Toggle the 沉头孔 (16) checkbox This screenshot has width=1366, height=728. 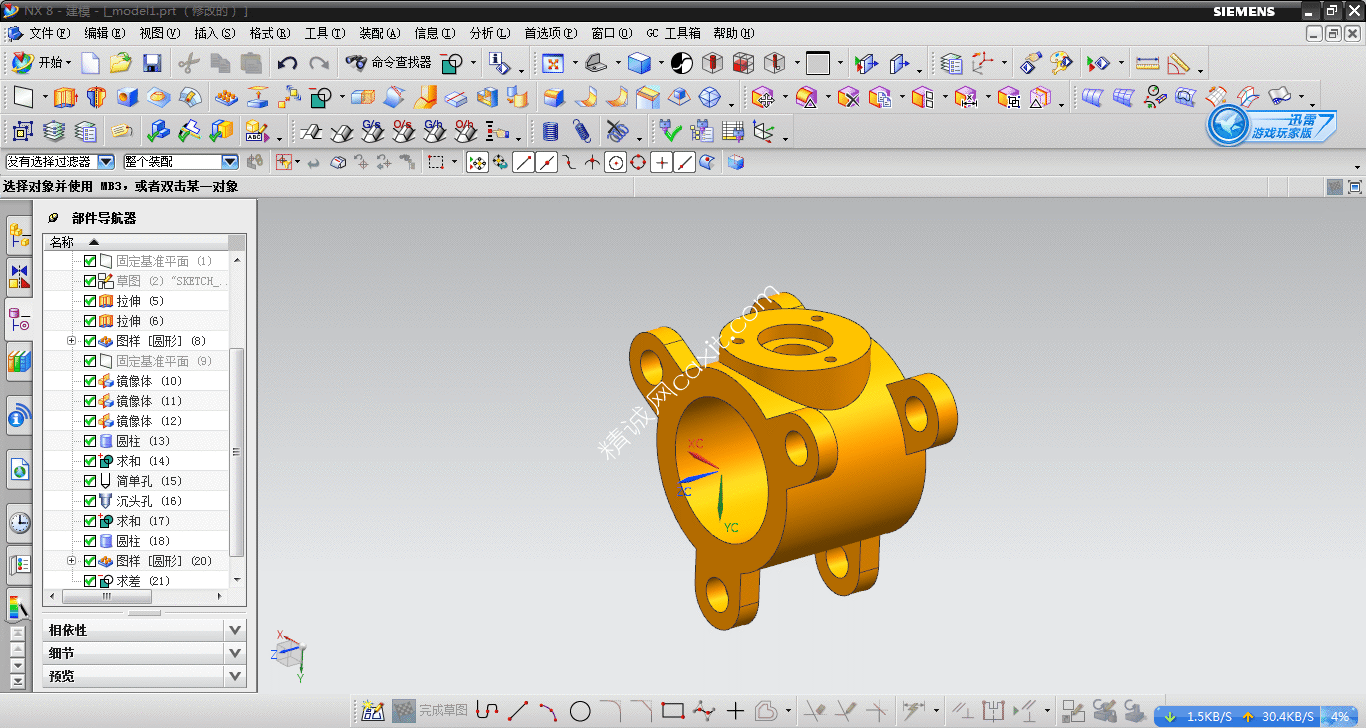90,501
